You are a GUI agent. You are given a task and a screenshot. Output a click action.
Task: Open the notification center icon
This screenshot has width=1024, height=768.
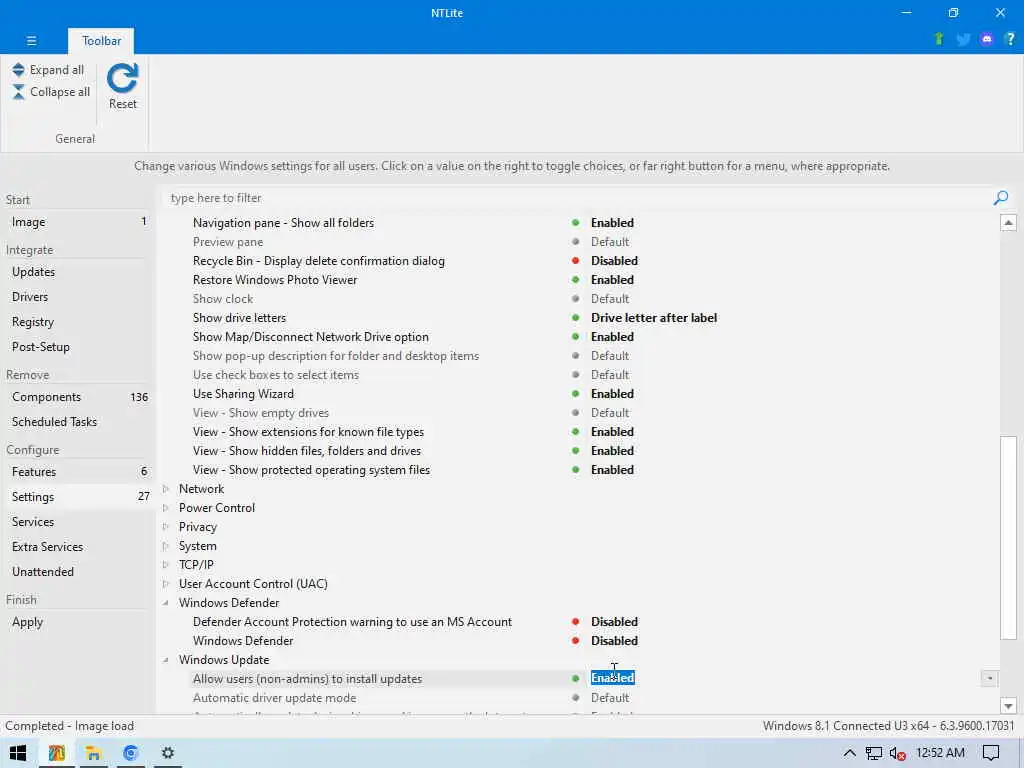pyautogui.click(x=991, y=753)
